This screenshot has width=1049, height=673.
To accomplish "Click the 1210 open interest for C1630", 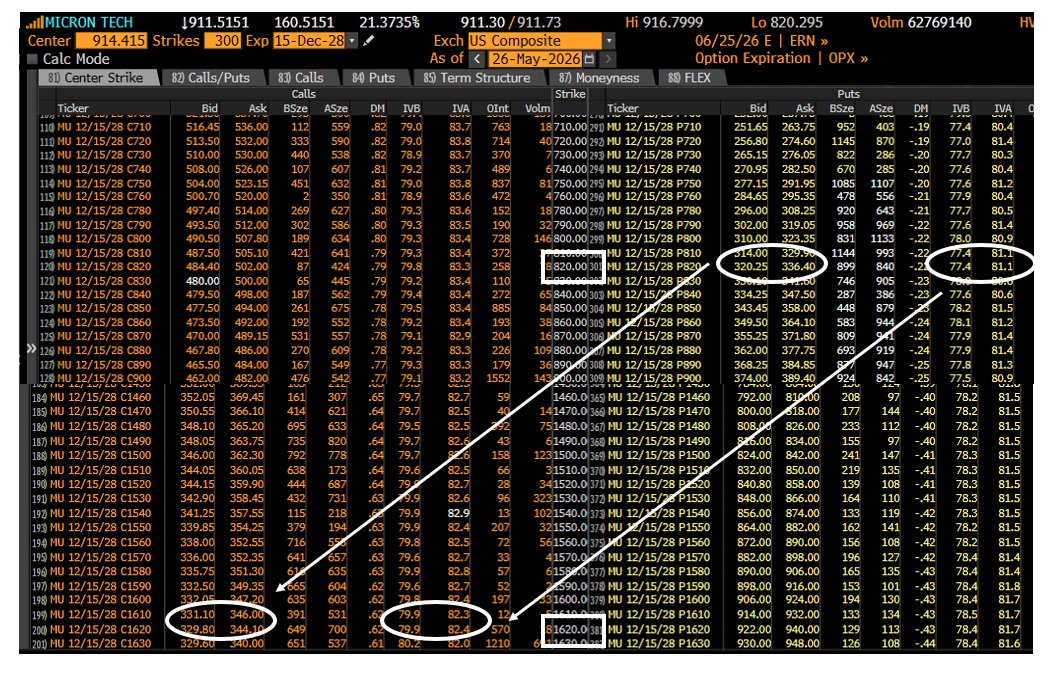I will tap(498, 644).
